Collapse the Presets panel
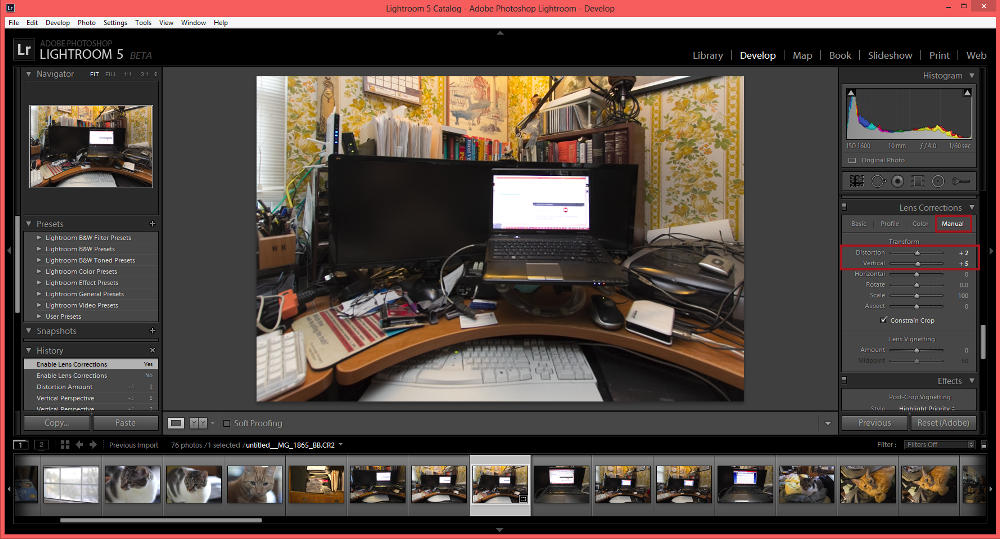Viewport: 1000px width, 539px height. 29,224
